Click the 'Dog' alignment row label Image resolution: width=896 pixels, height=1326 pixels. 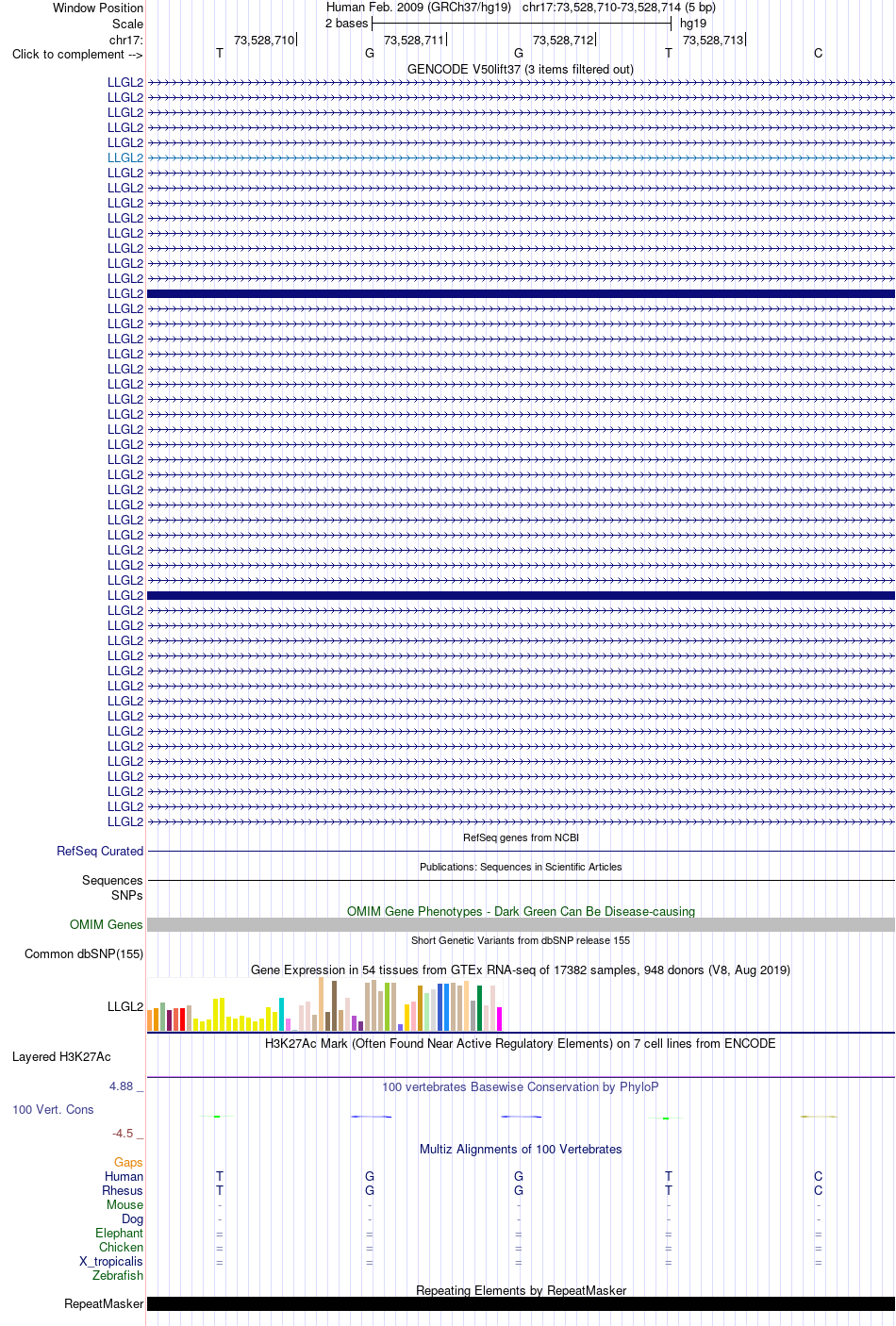tap(132, 1218)
